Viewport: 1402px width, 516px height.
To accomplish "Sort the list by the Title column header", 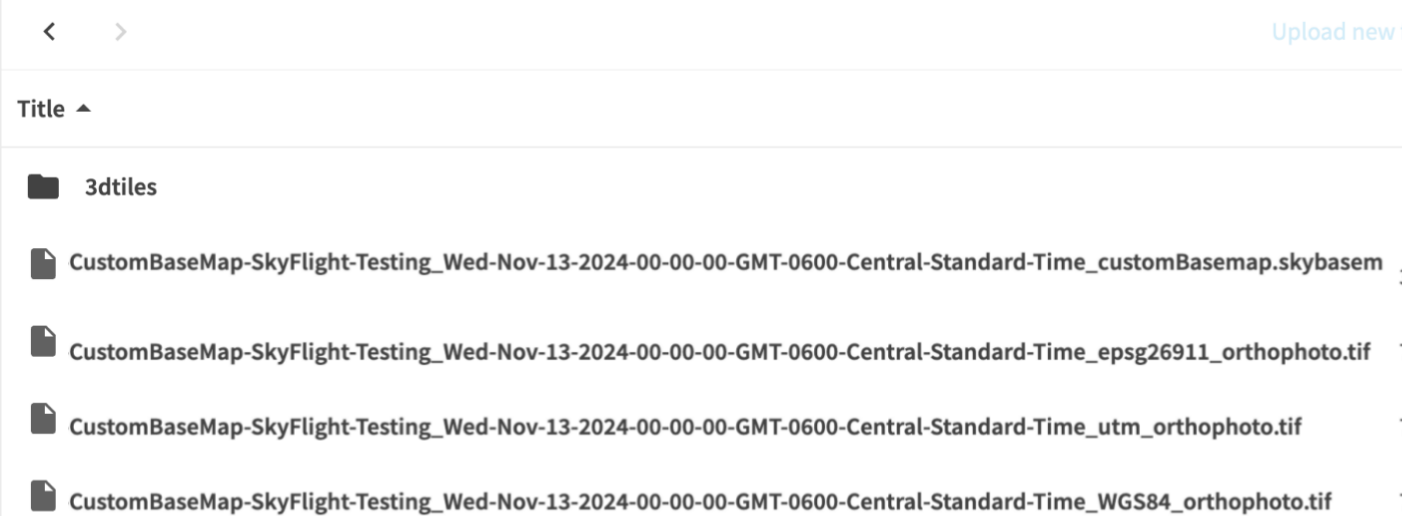I will (x=41, y=109).
